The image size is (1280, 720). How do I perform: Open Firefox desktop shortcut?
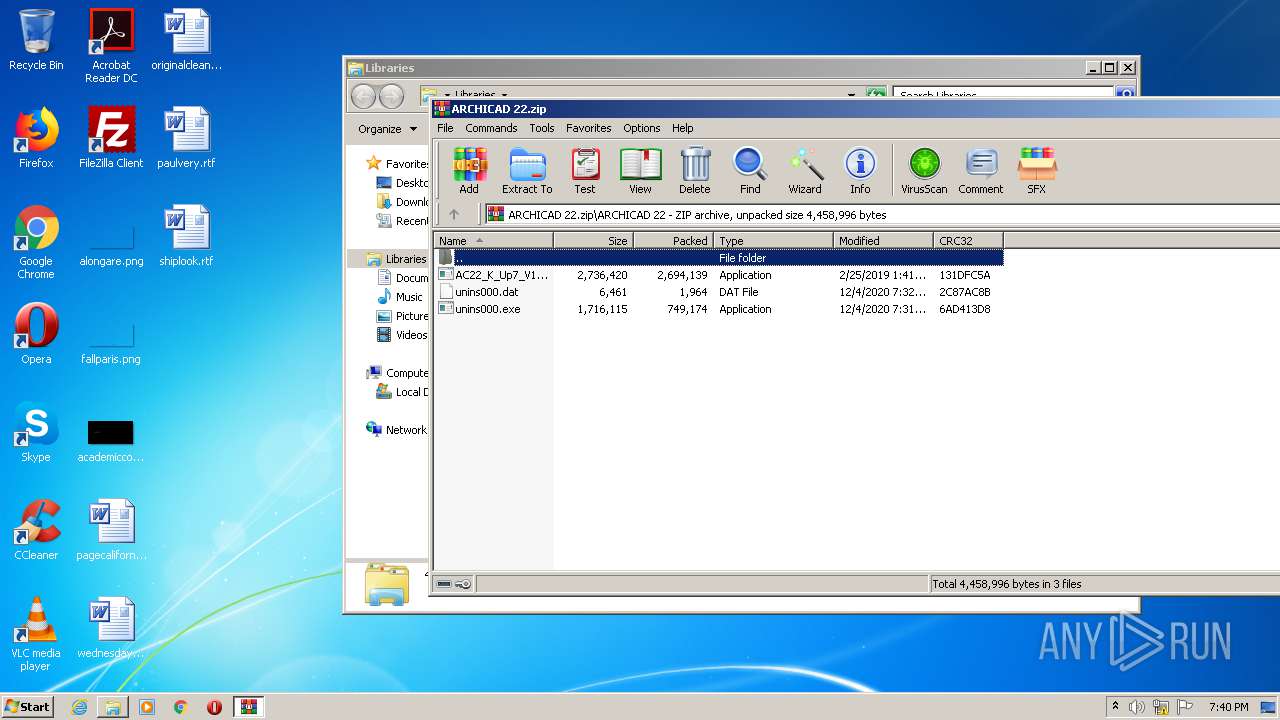coord(36,138)
